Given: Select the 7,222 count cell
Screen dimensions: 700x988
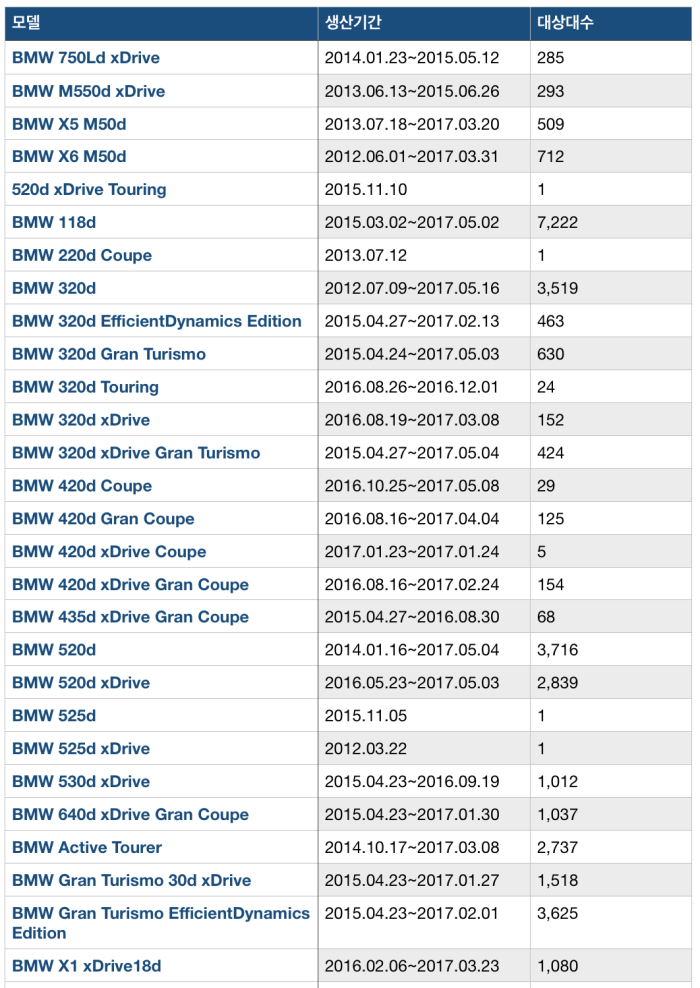Looking at the screenshot, I should point(557,222).
